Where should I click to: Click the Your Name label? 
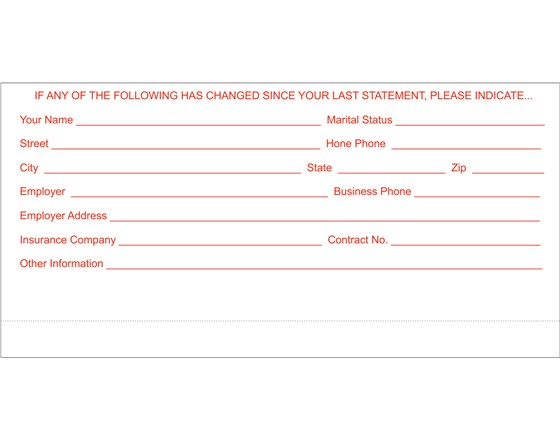pyautogui.click(x=46, y=120)
